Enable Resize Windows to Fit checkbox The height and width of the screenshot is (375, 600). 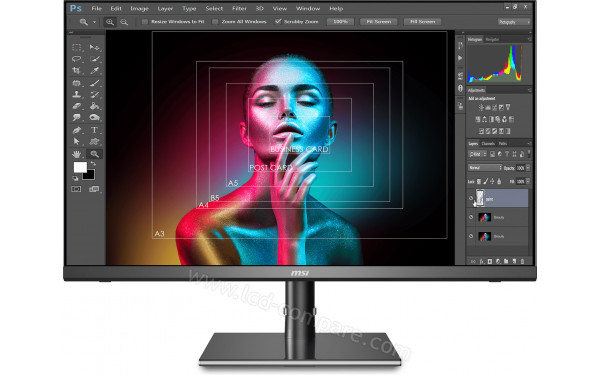pyautogui.click(x=145, y=22)
